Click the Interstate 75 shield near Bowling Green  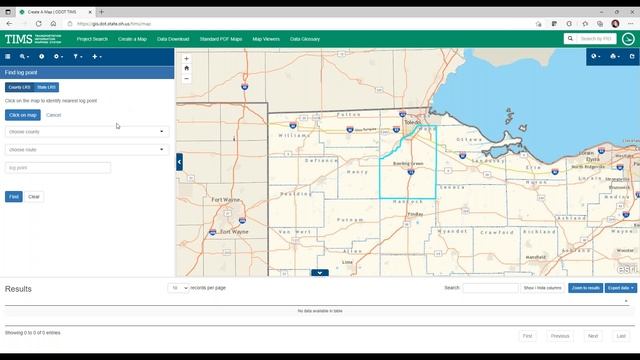coord(411,172)
